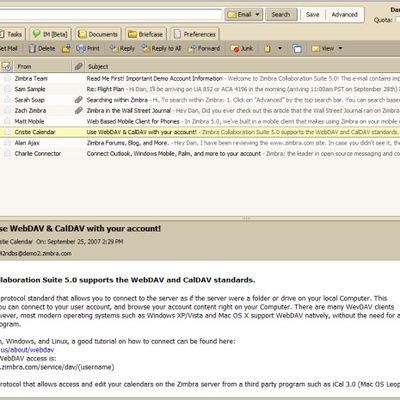
Task: Click the Briefcase folder icon
Action: tap(133, 34)
